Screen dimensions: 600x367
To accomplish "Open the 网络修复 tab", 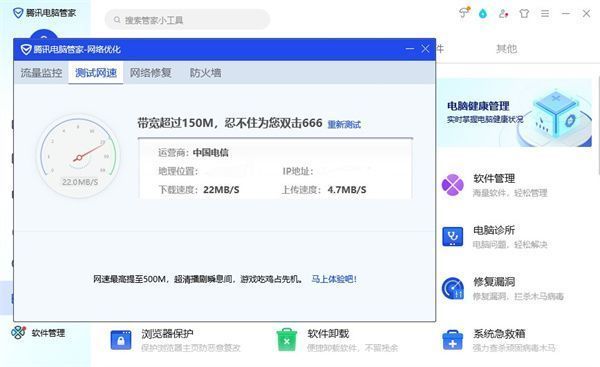I will point(150,73).
